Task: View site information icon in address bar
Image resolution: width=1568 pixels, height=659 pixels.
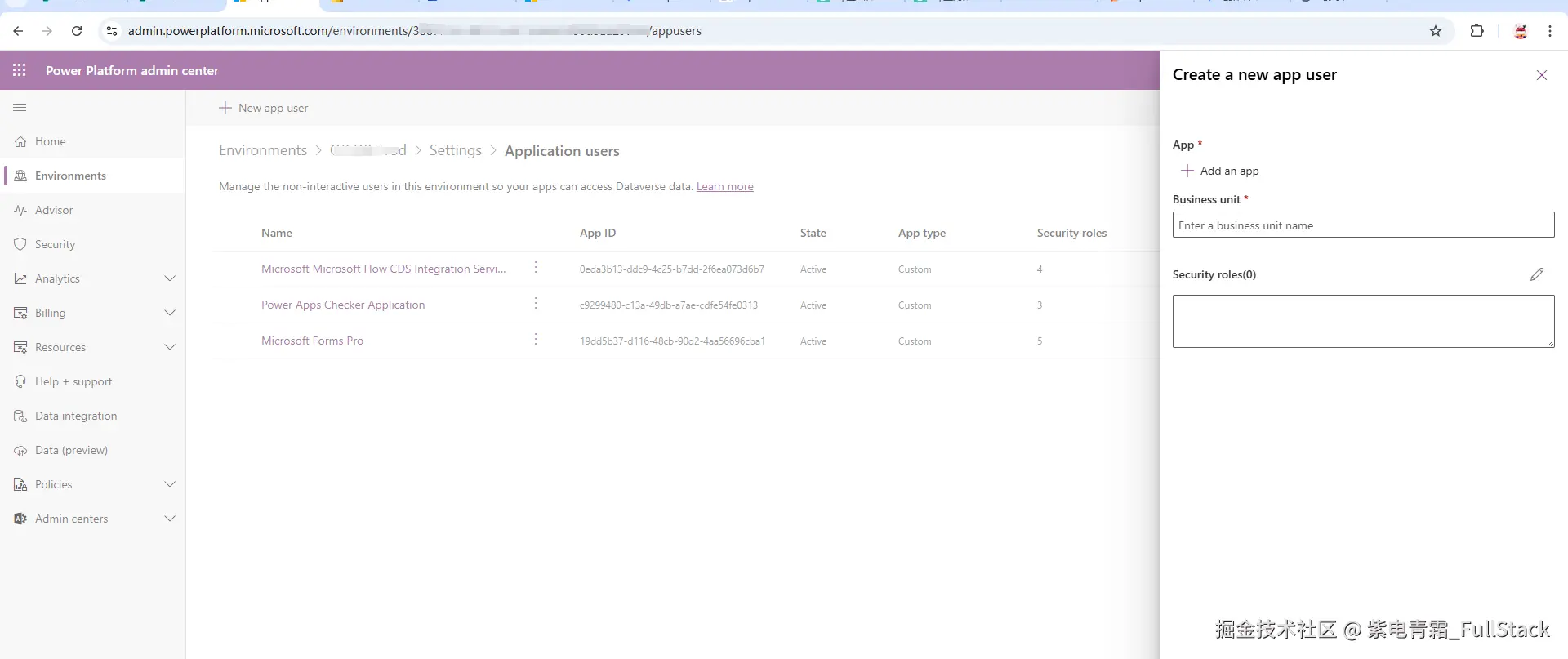Action: 112,31
